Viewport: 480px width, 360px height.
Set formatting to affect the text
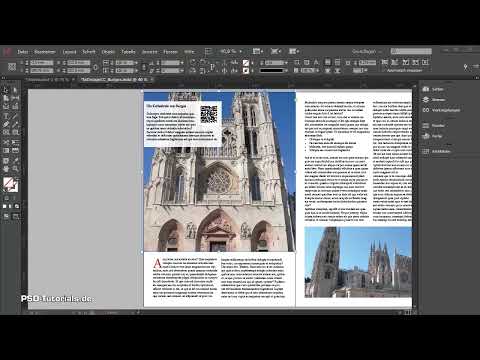pos(14,198)
